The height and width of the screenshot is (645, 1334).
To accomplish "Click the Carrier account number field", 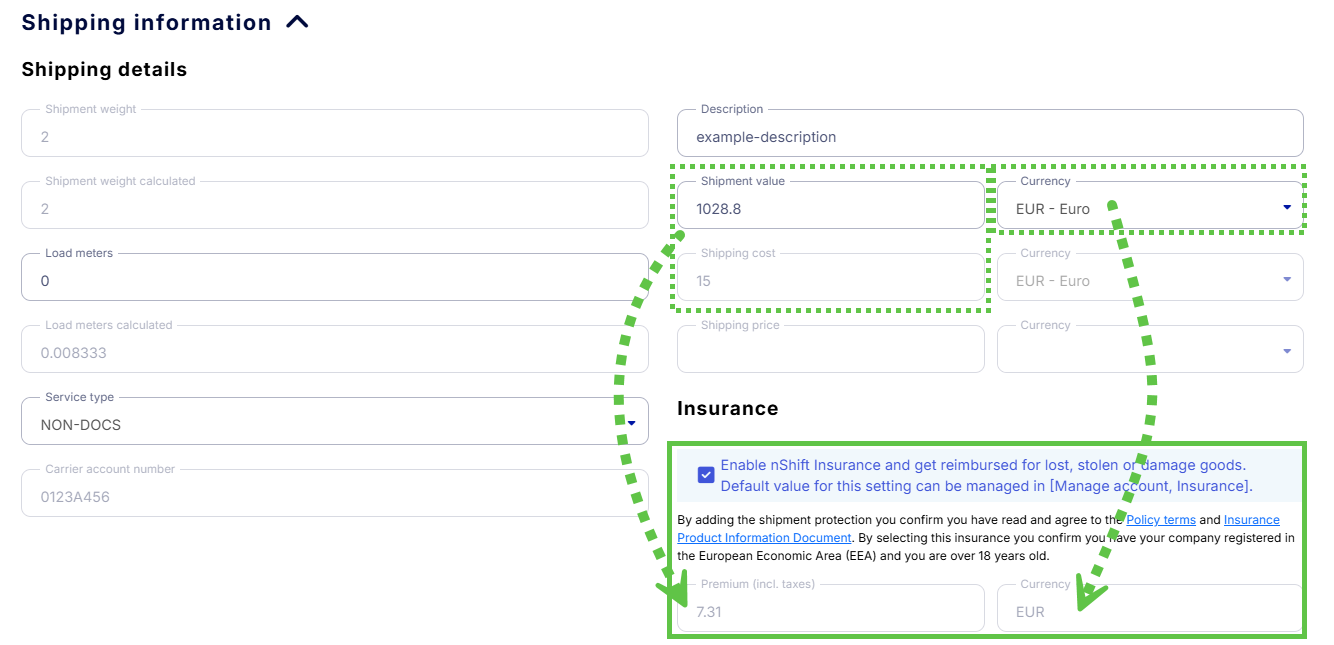I will pos(334,497).
